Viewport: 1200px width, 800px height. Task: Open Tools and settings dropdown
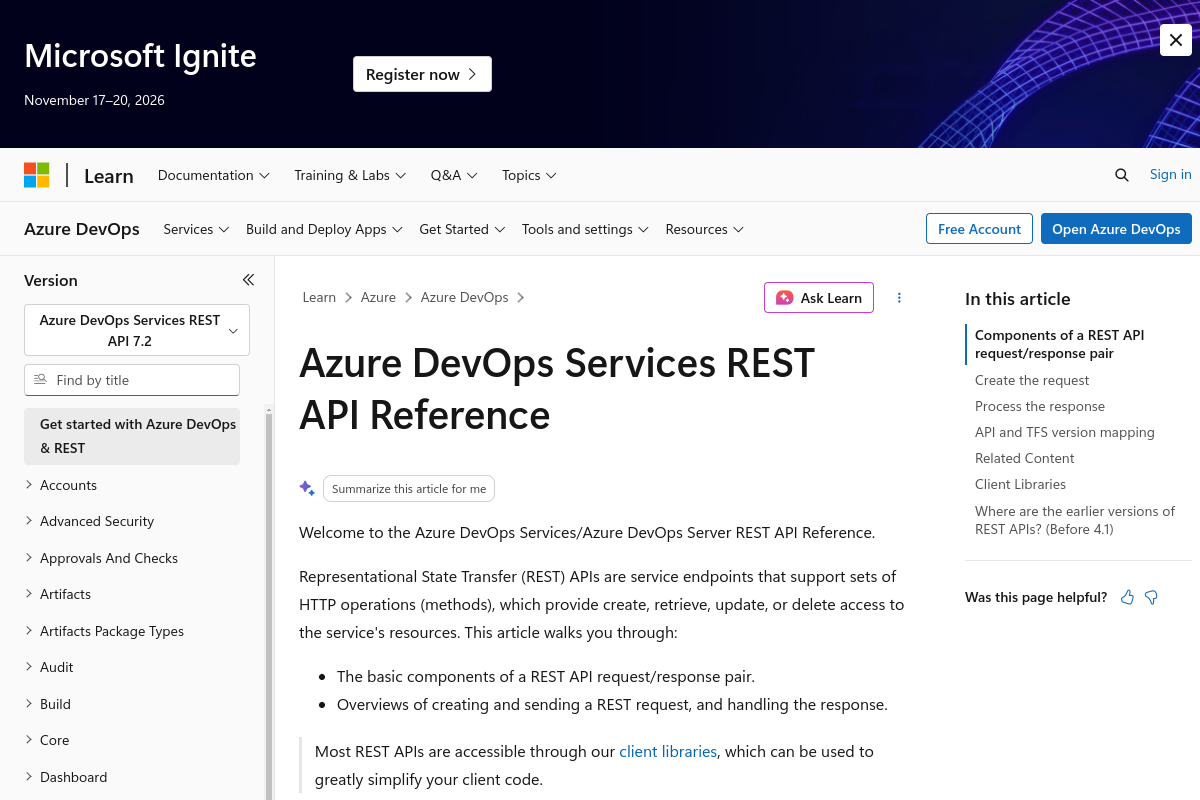click(585, 229)
